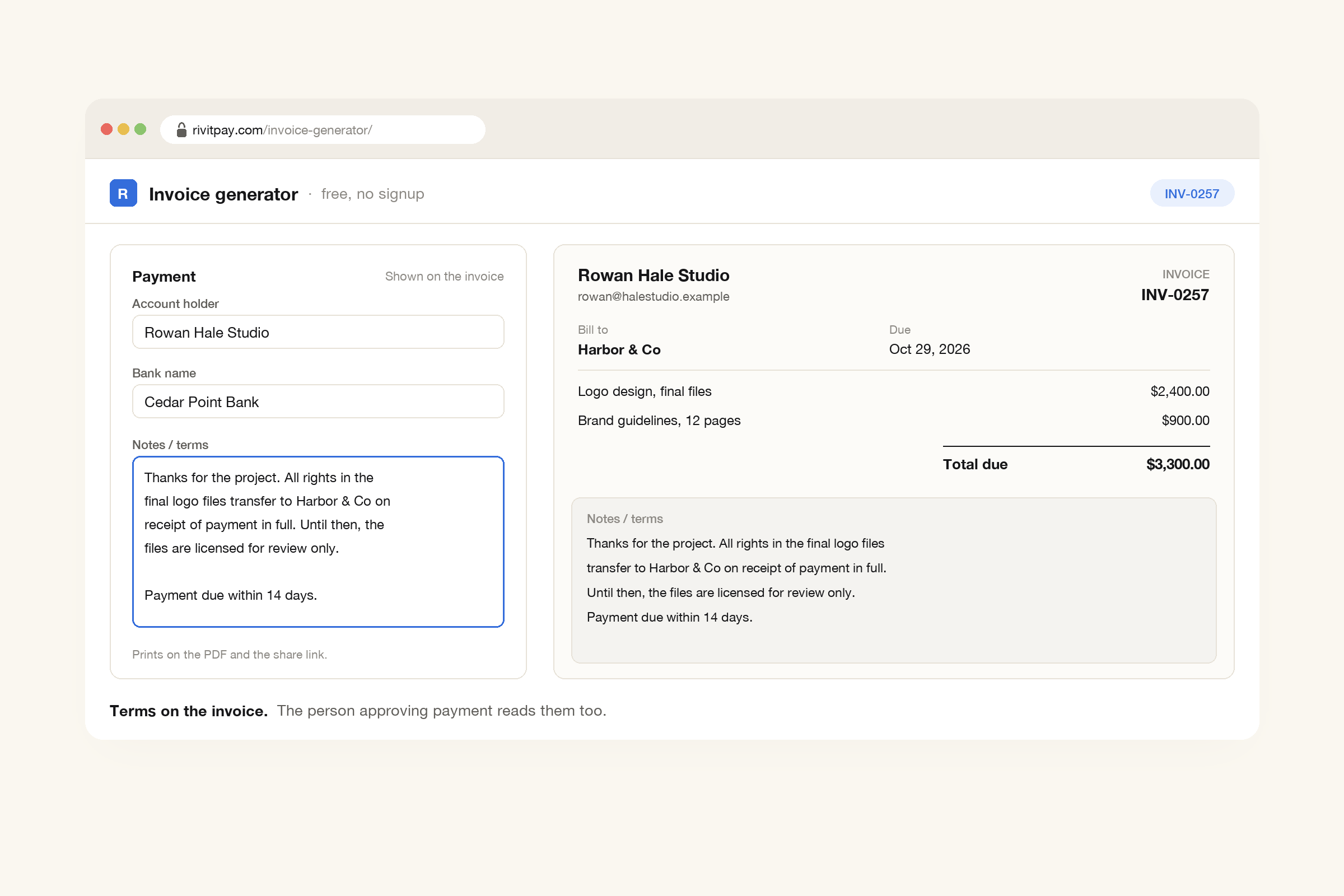1344x896 pixels.
Task: Click the bold INV-0257 number in preview
Action: point(1175,295)
